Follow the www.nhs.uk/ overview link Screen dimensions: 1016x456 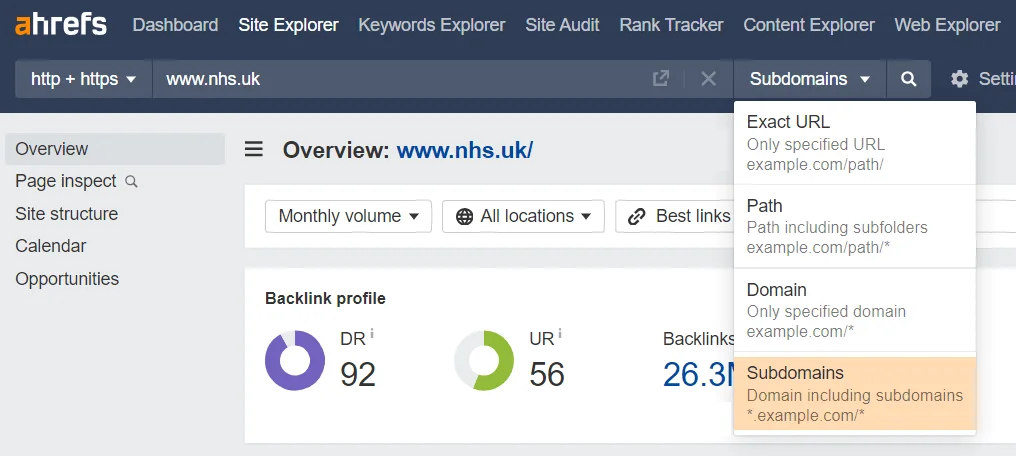pyautogui.click(x=465, y=150)
